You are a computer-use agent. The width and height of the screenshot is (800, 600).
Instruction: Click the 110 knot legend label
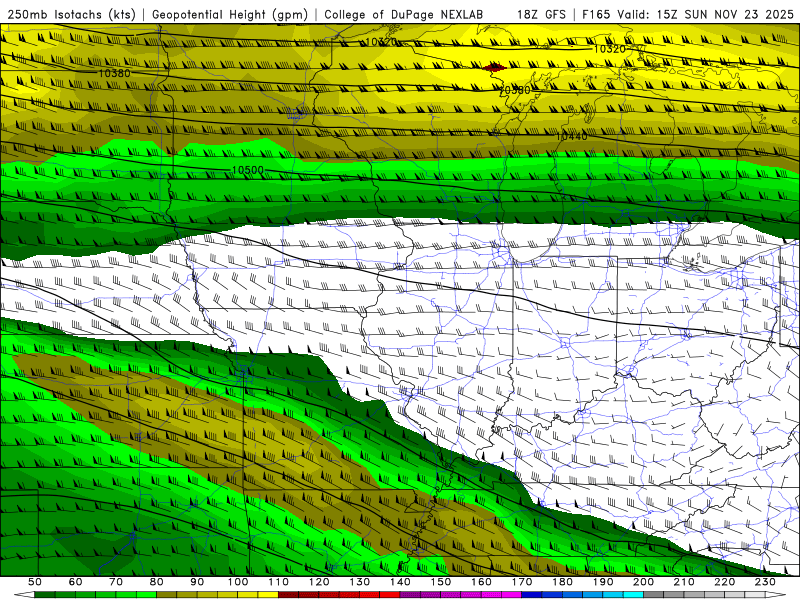coord(279,582)
